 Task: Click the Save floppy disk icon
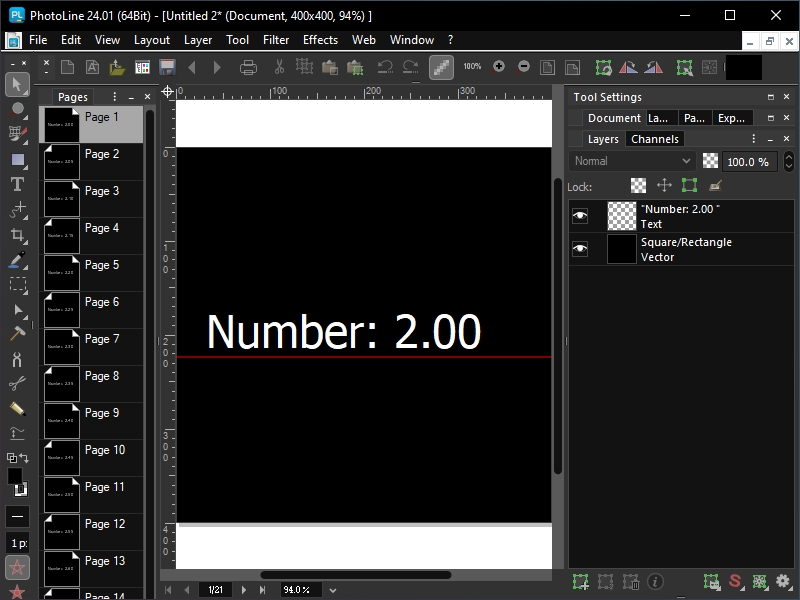point(167,67)
